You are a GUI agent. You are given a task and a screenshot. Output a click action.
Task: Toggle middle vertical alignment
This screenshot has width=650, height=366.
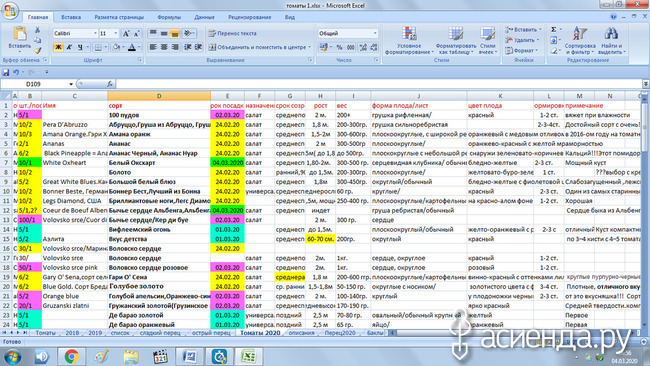click(x=164, y=34)
